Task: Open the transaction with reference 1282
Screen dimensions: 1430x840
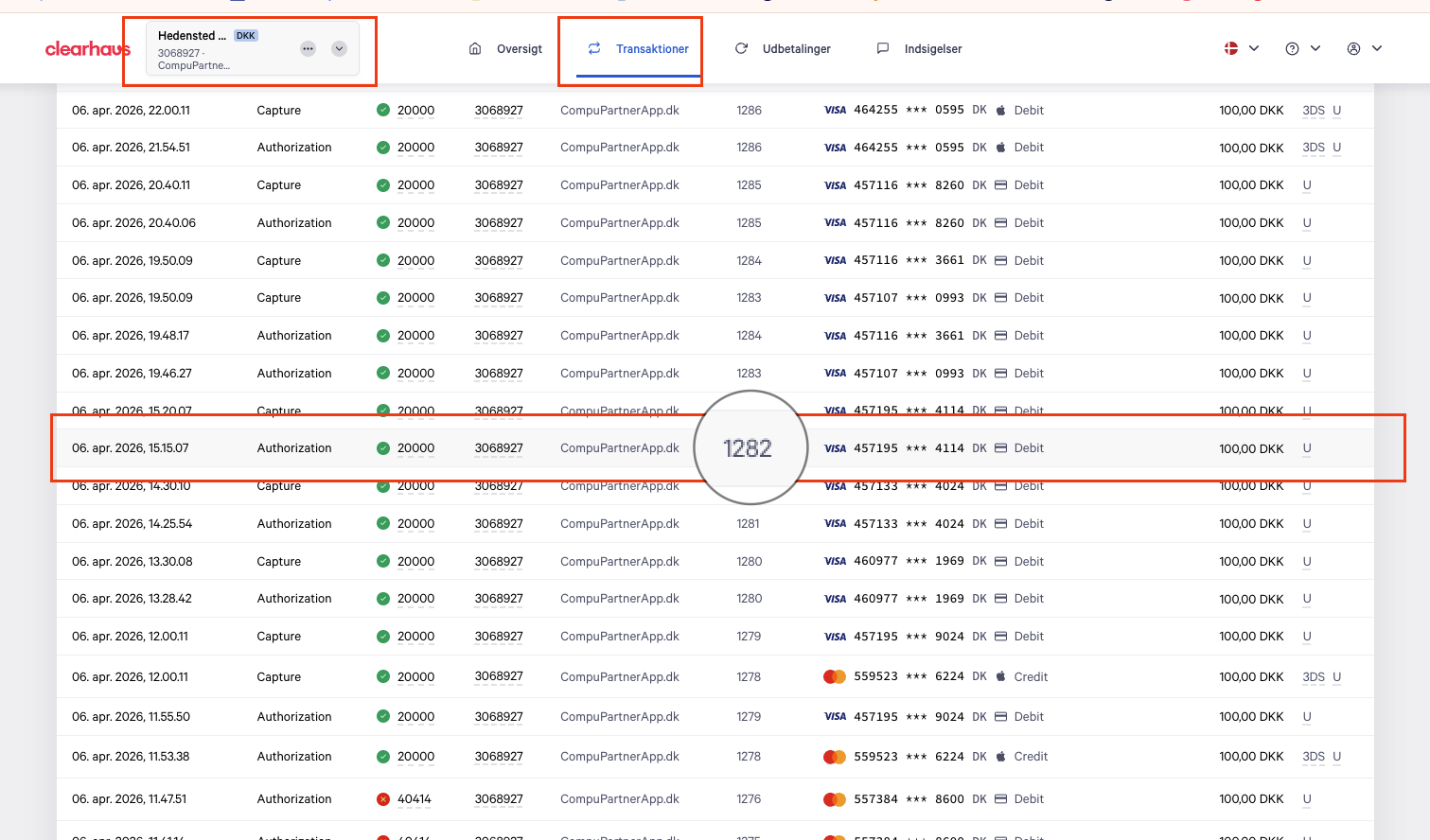Action: [x=748, y=448]
